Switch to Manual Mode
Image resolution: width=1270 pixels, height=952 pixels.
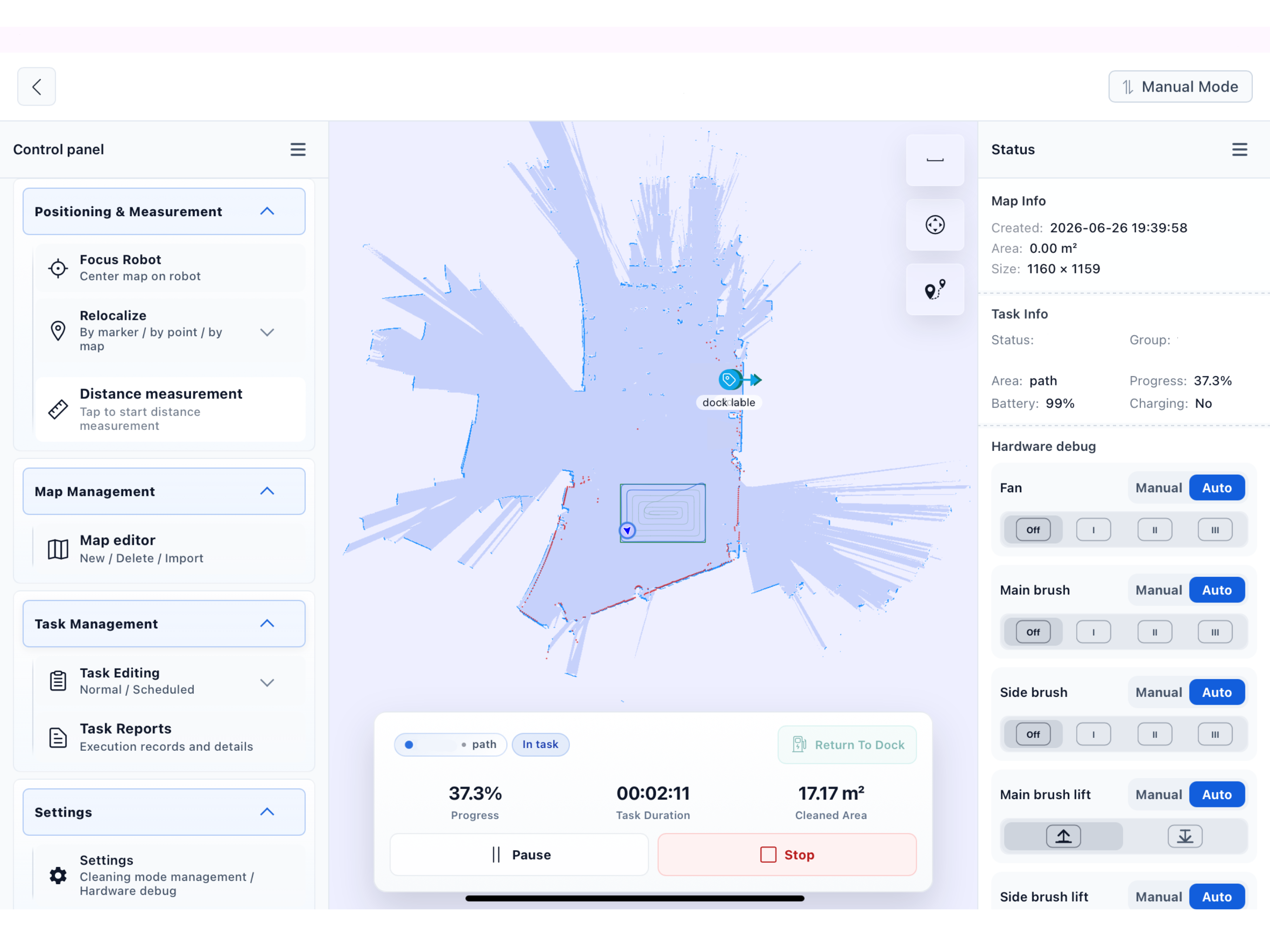click(1180, 87)
